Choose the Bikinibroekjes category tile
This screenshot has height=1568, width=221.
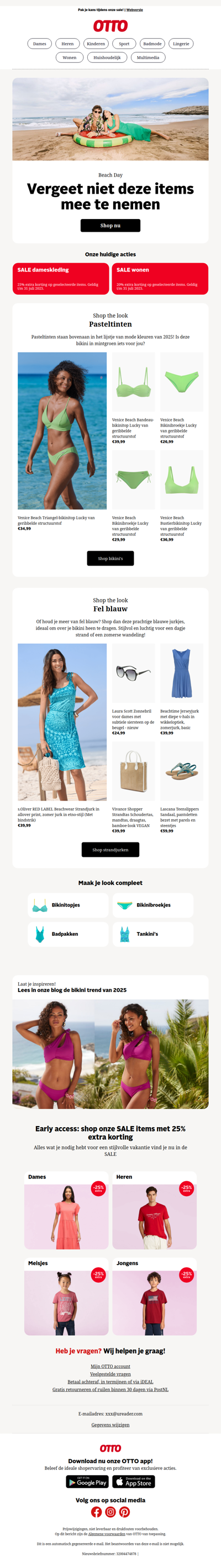153,905
